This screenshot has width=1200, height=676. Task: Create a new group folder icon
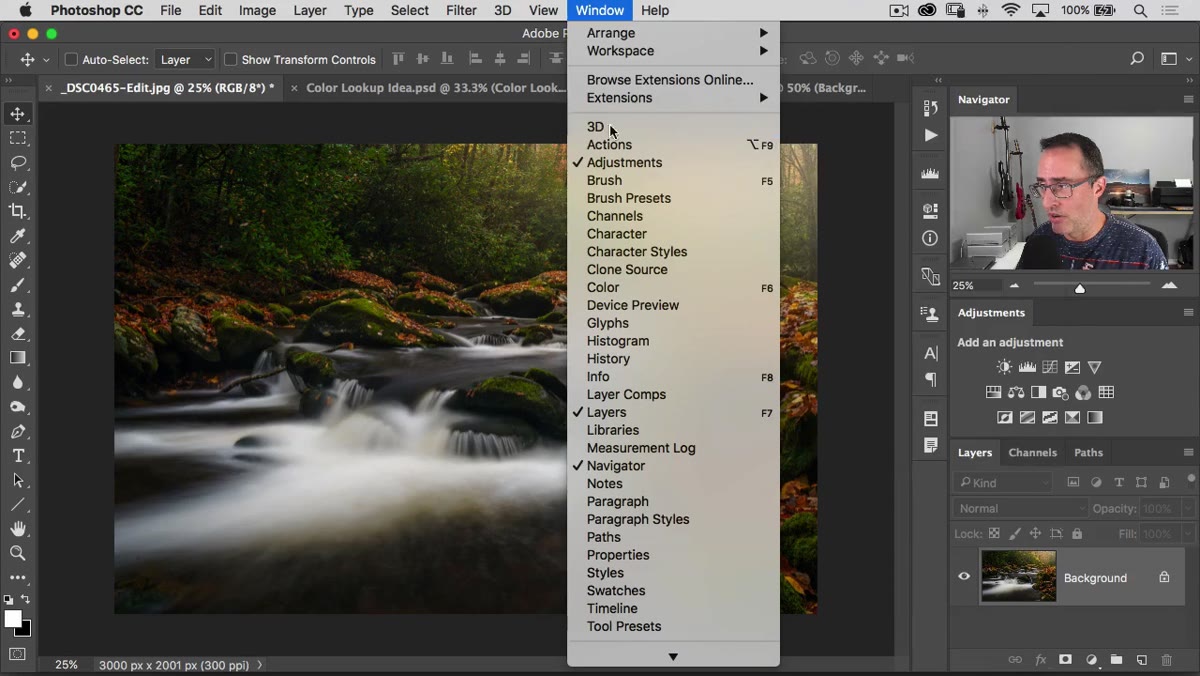click(1116, 660)
